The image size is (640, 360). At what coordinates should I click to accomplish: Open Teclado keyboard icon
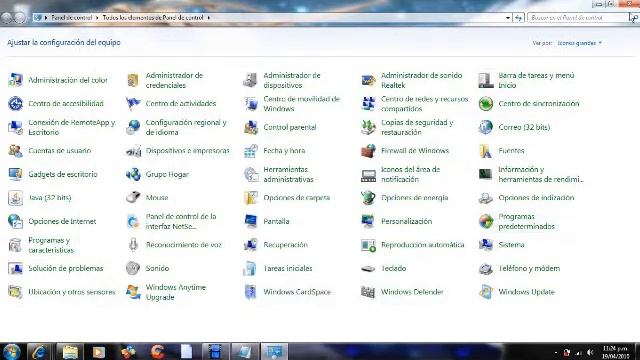click(x=368, y=268)
